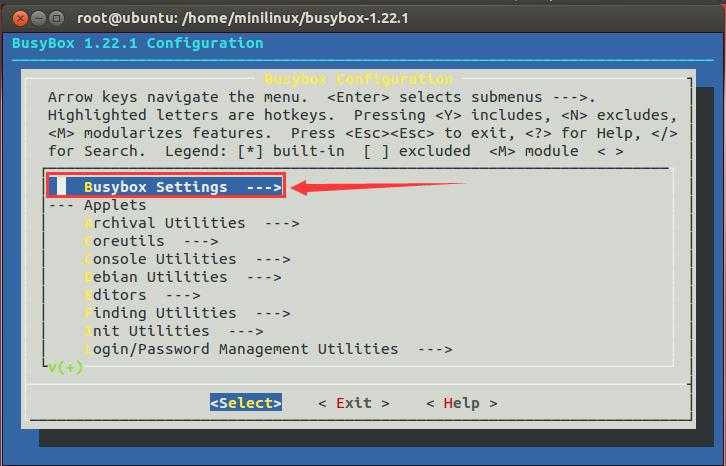
Task: Click the Help button
Action: (x=462, y=403)
